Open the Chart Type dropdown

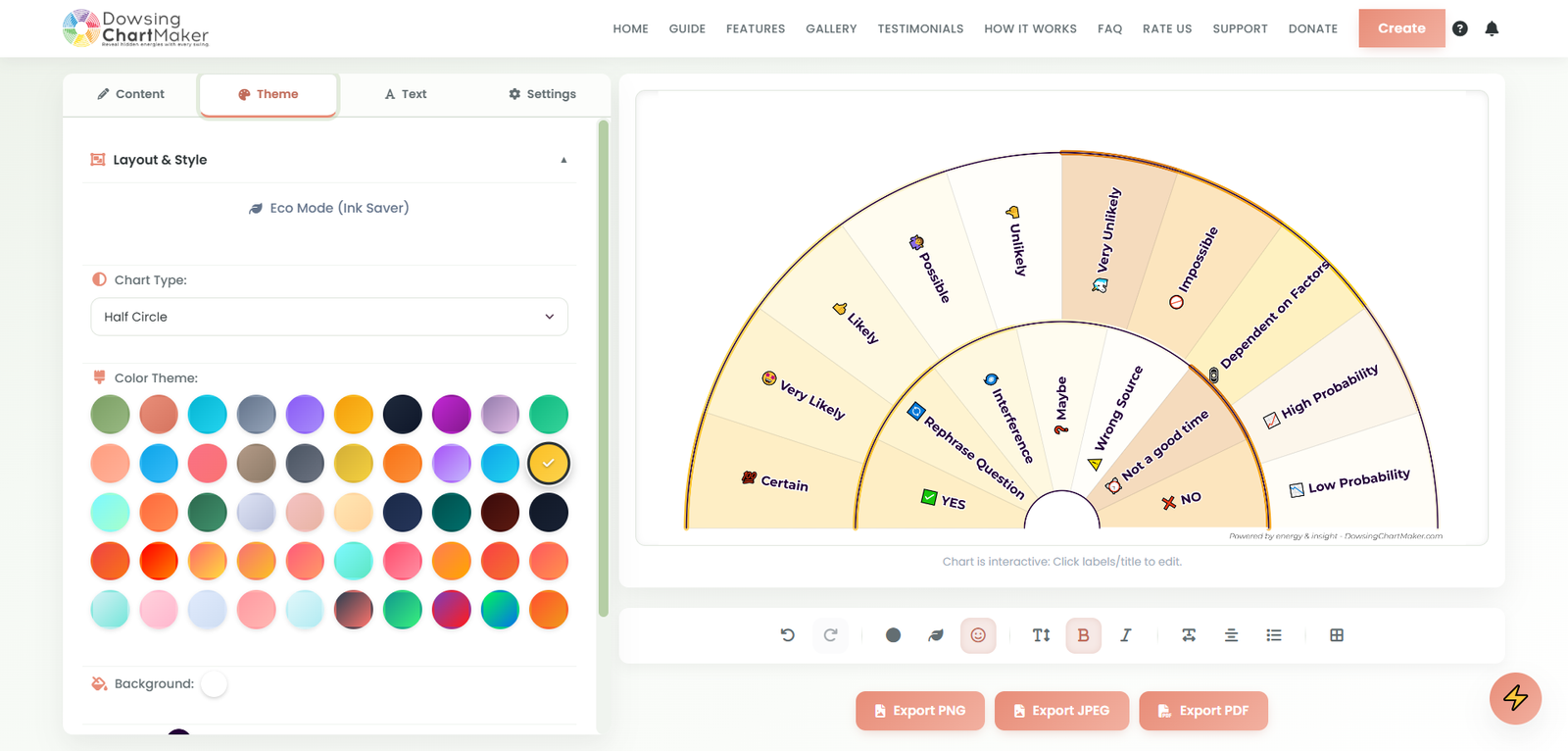click(329, 317)
